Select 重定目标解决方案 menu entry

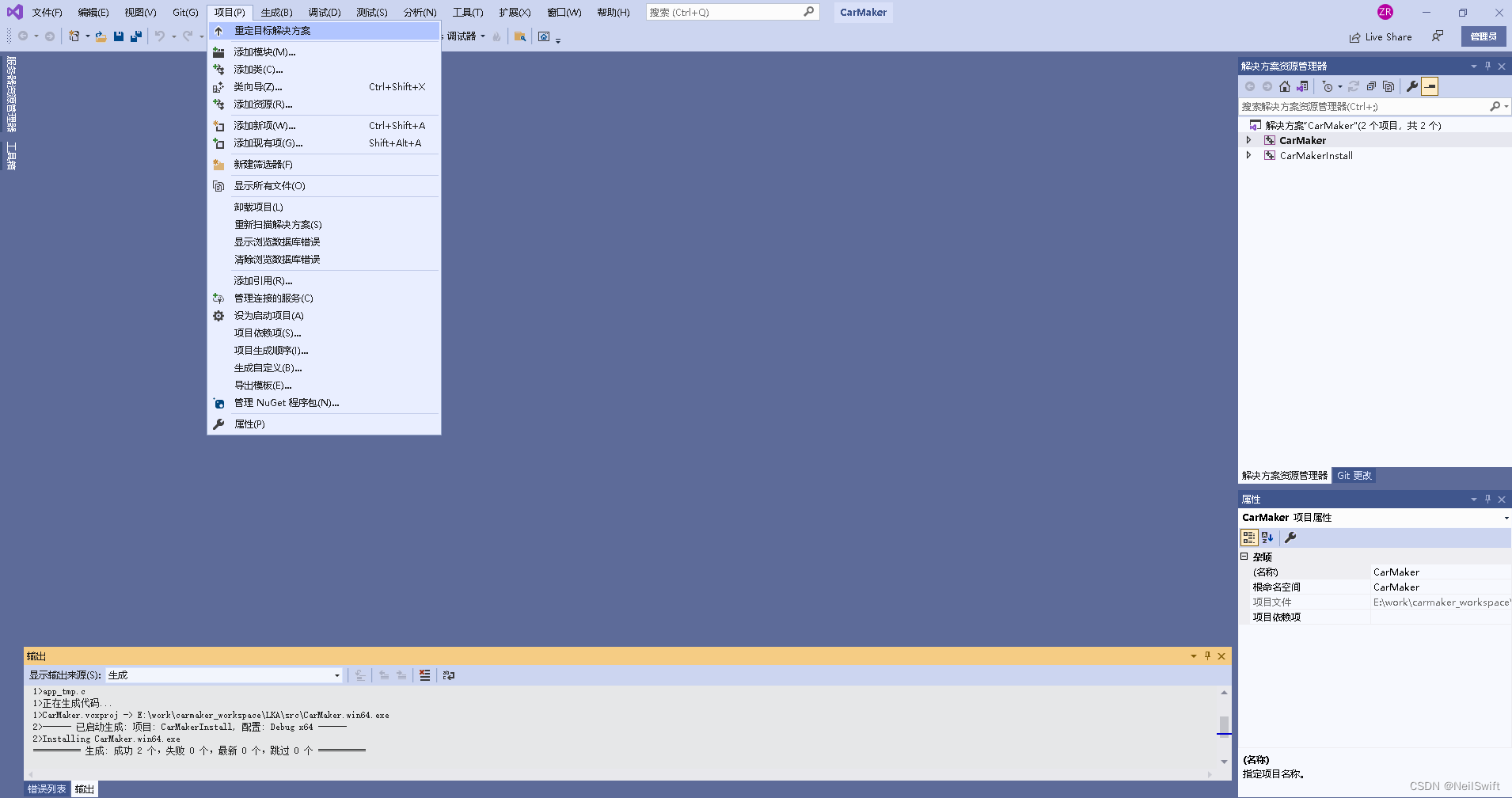coord(324,31)
